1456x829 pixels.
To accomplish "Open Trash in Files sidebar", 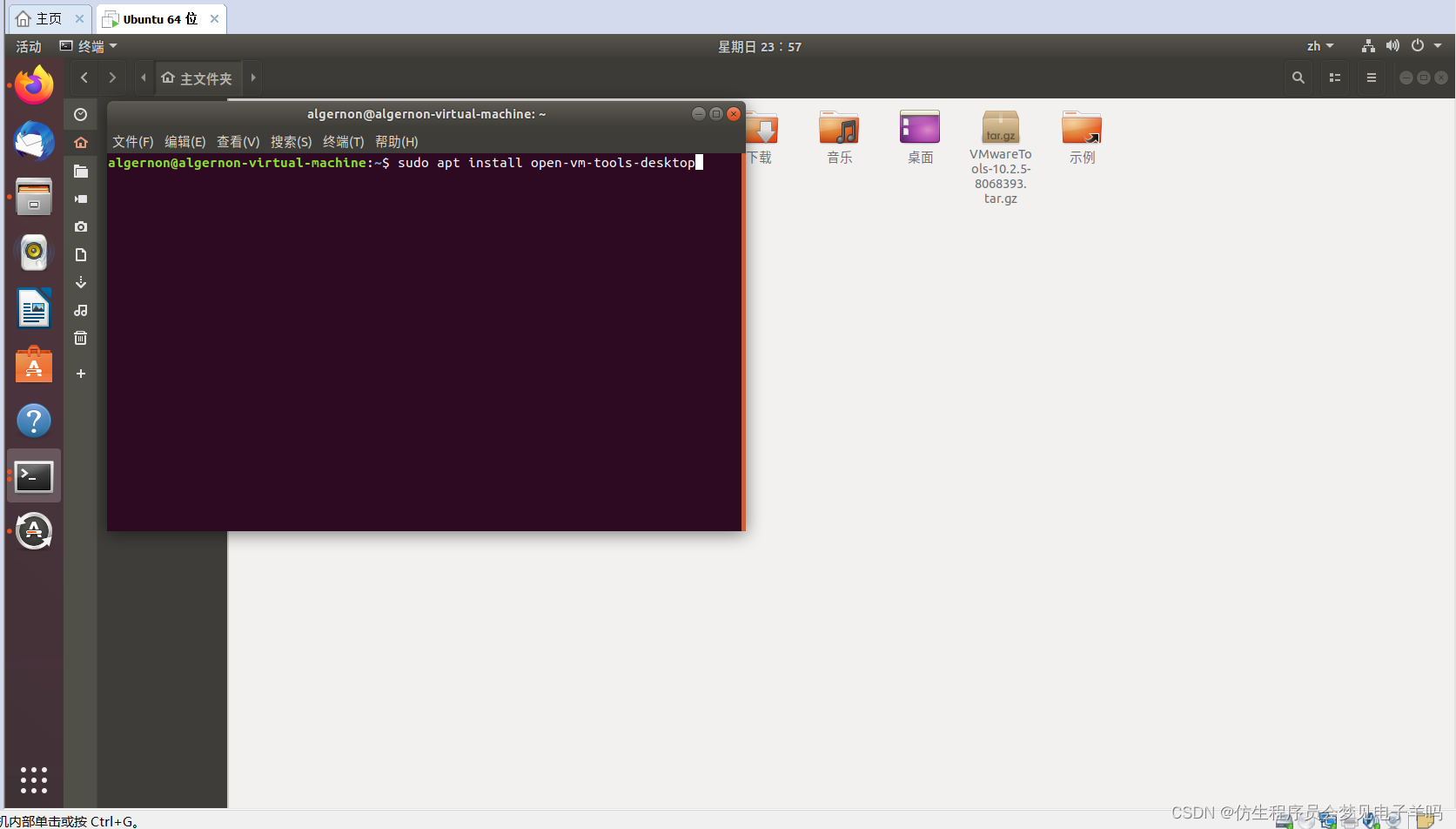I will tap(81, 338).
